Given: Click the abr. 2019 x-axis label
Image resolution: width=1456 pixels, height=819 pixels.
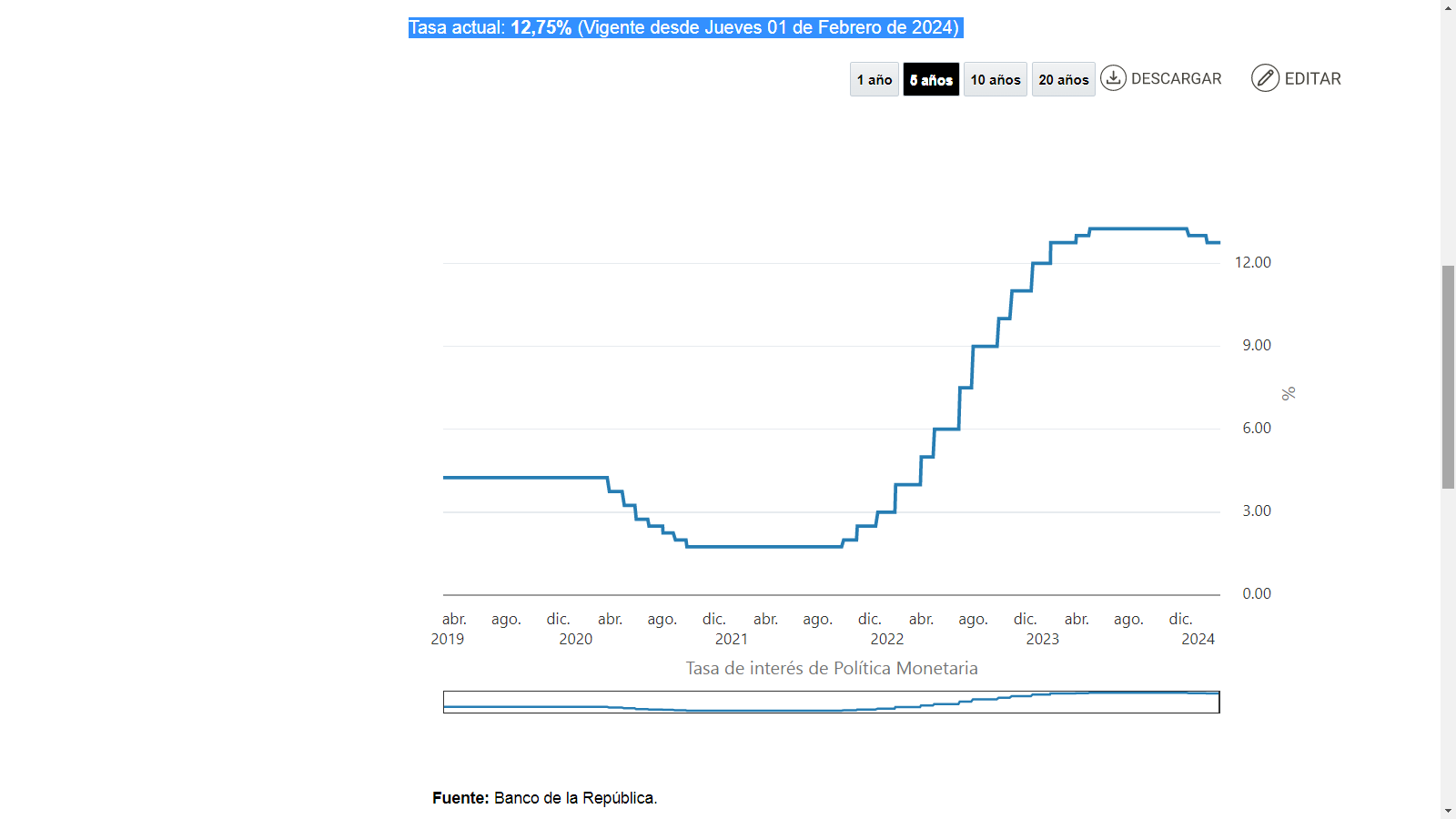Looking at the screenshot, I should (x=449, y=629).
